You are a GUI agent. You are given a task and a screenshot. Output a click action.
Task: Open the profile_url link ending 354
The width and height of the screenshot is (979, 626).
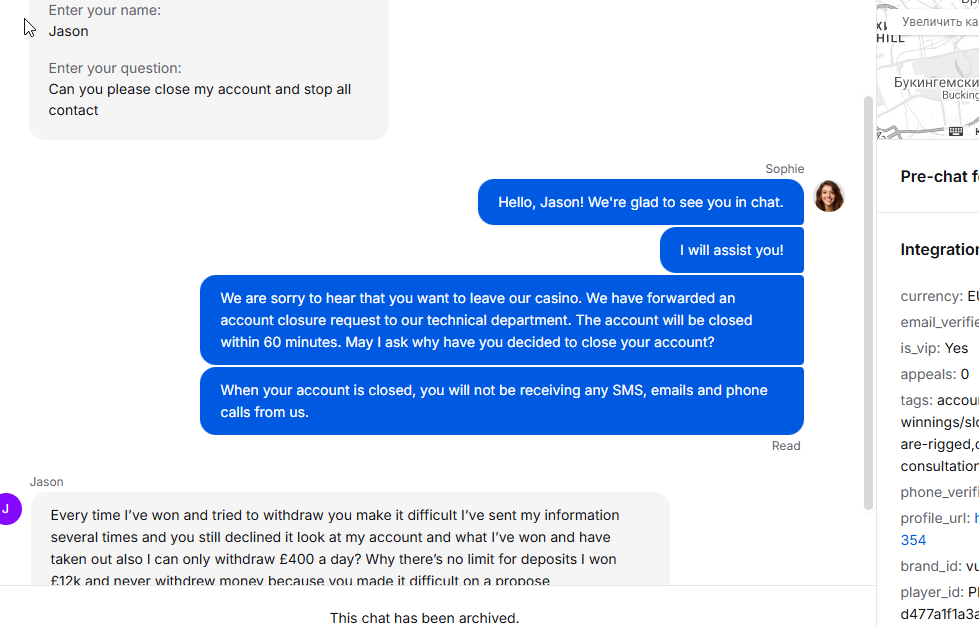[x=913, y=540]
